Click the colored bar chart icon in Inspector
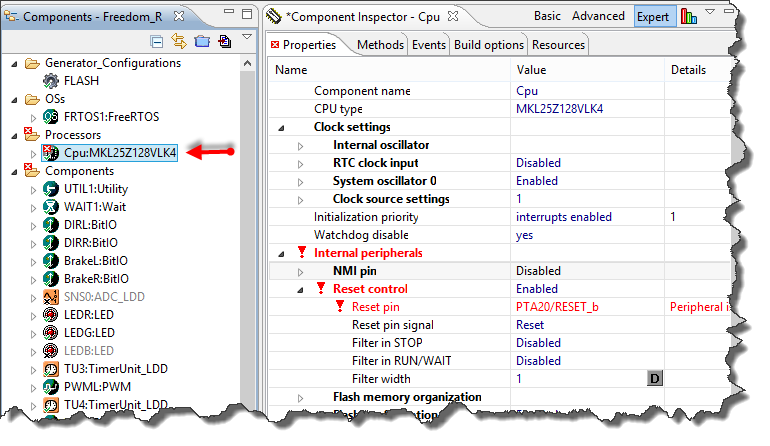This screenshot has width=770, height=446. click(x=689, y=17)
